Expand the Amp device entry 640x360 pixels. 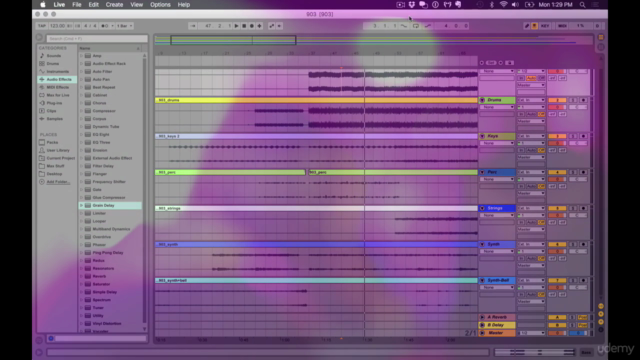[x=81, y=56]
